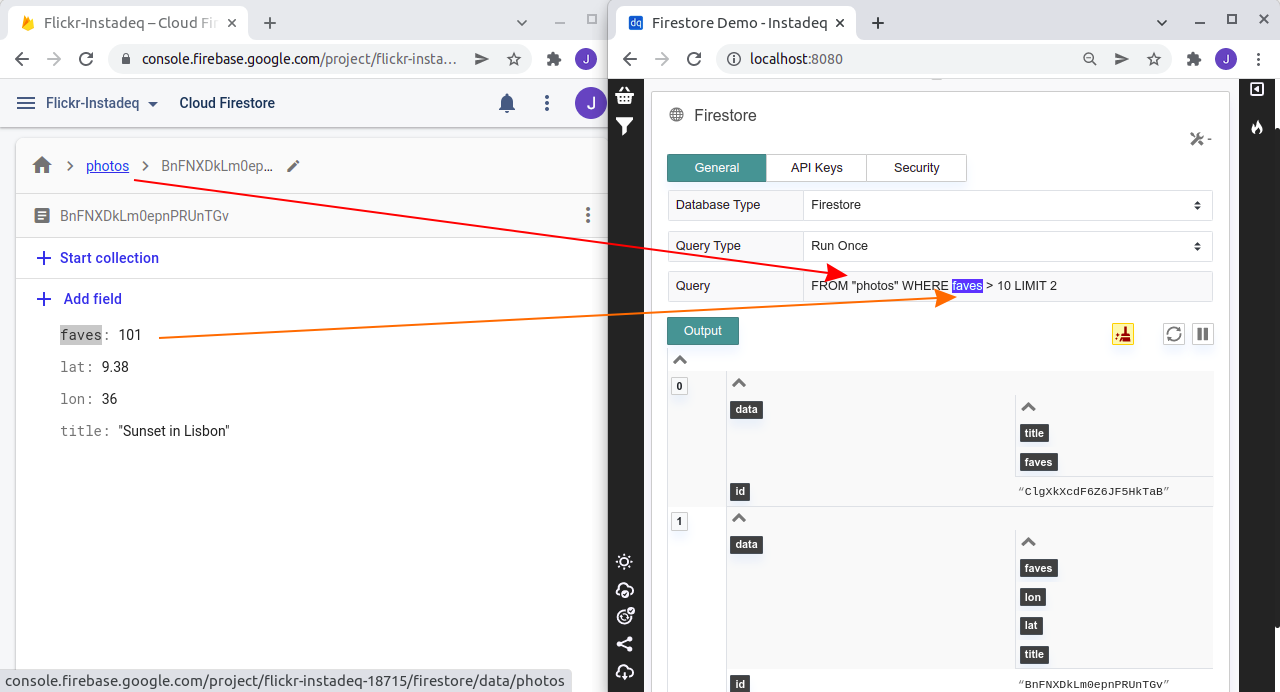Open the wrench tools menu on the Firestore card
Image resolution: width=1280 pixels, height=692 pixels.
(x=1200, y=139)
